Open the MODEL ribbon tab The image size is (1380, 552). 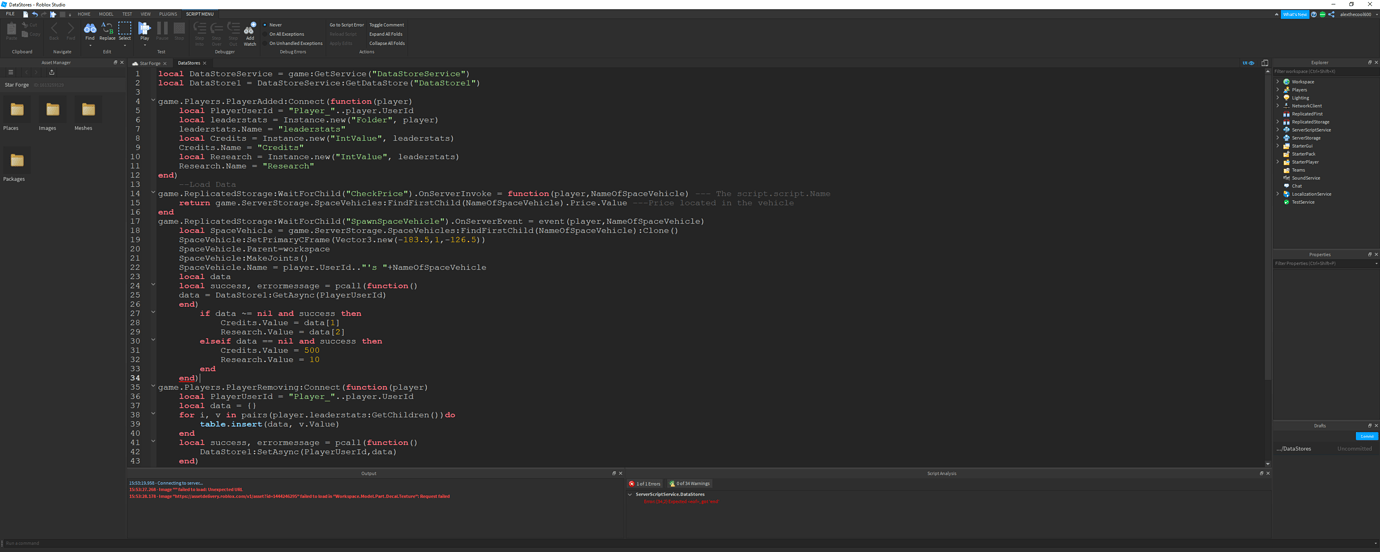tap(106, 14)
